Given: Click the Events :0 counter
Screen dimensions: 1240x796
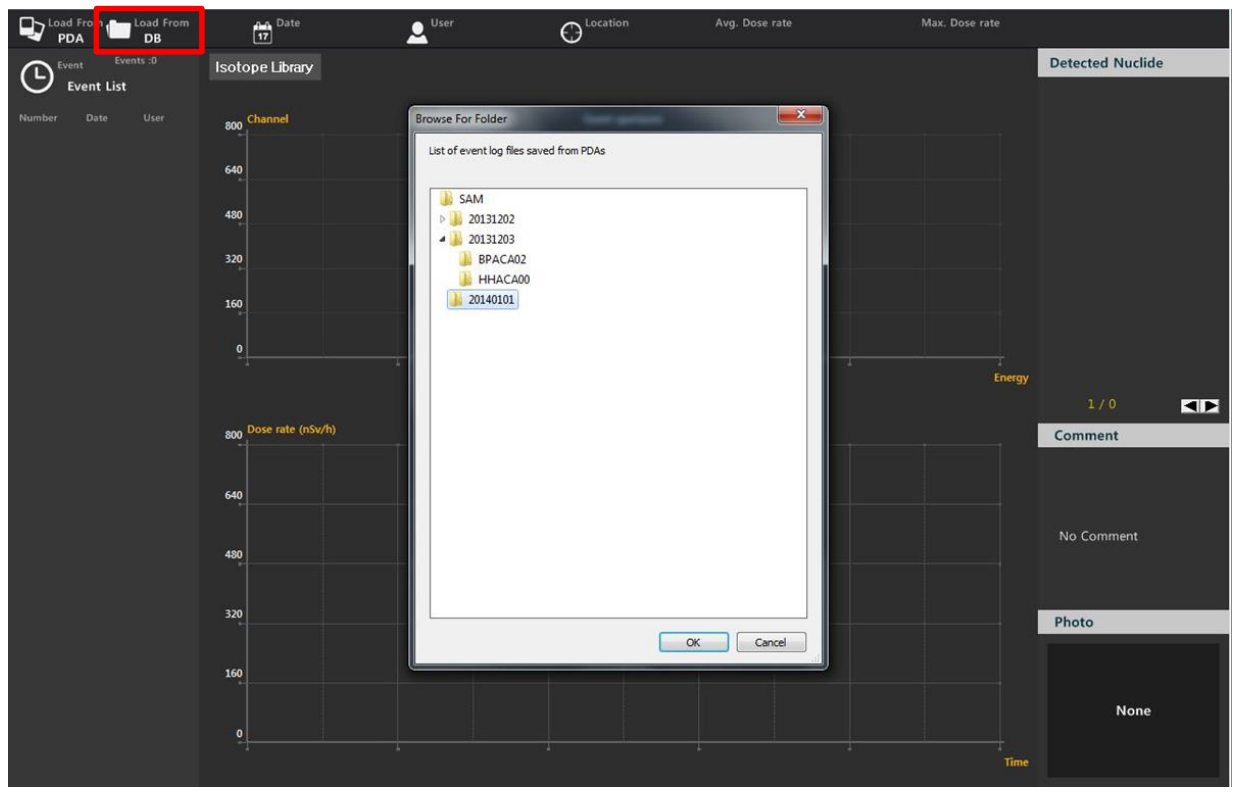Looking at the screenshot, I should pos(136,61).
